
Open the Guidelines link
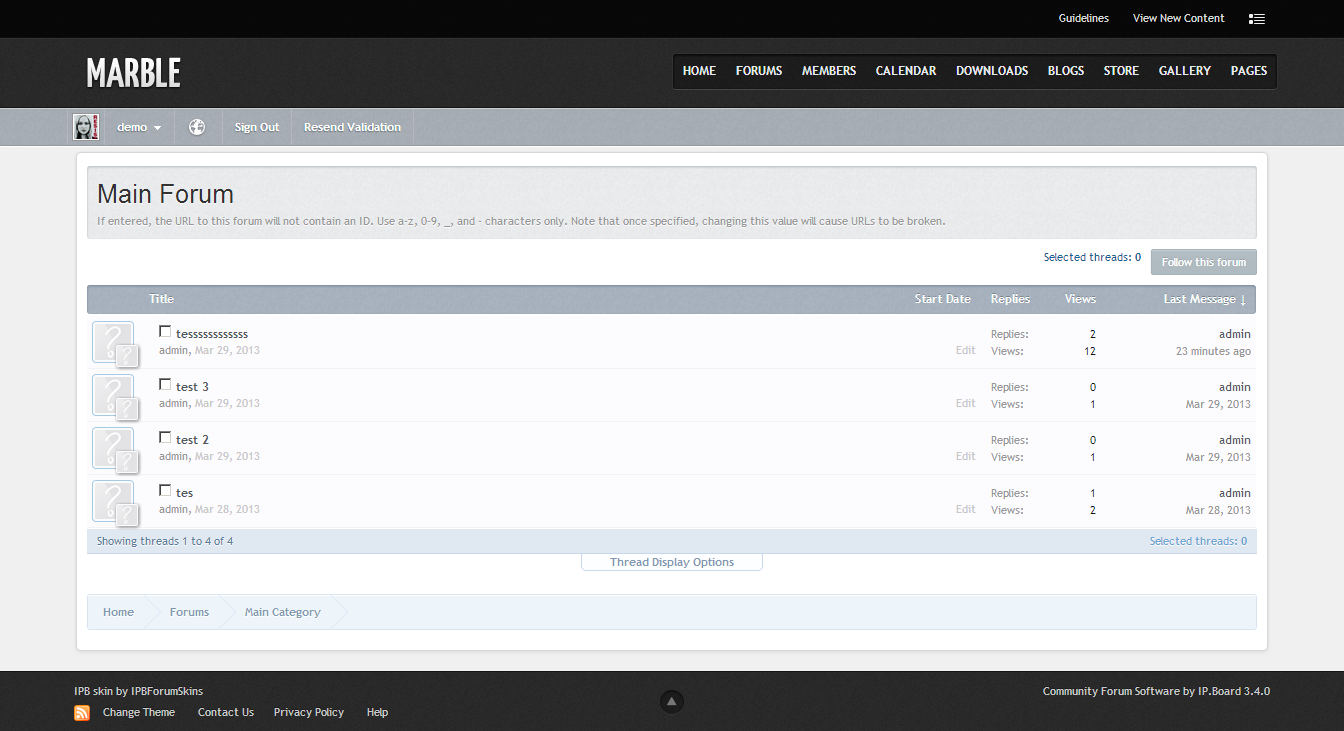coord(1084,18)
